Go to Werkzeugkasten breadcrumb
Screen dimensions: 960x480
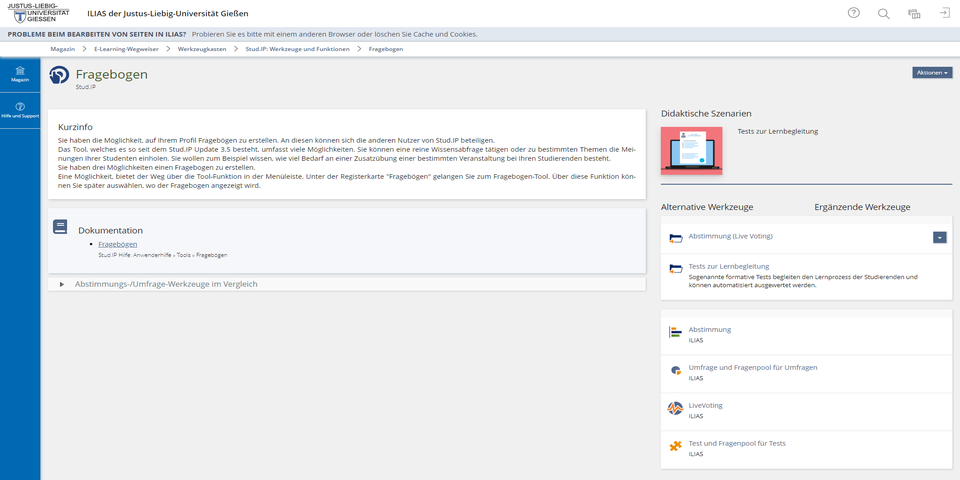point(202,49)
